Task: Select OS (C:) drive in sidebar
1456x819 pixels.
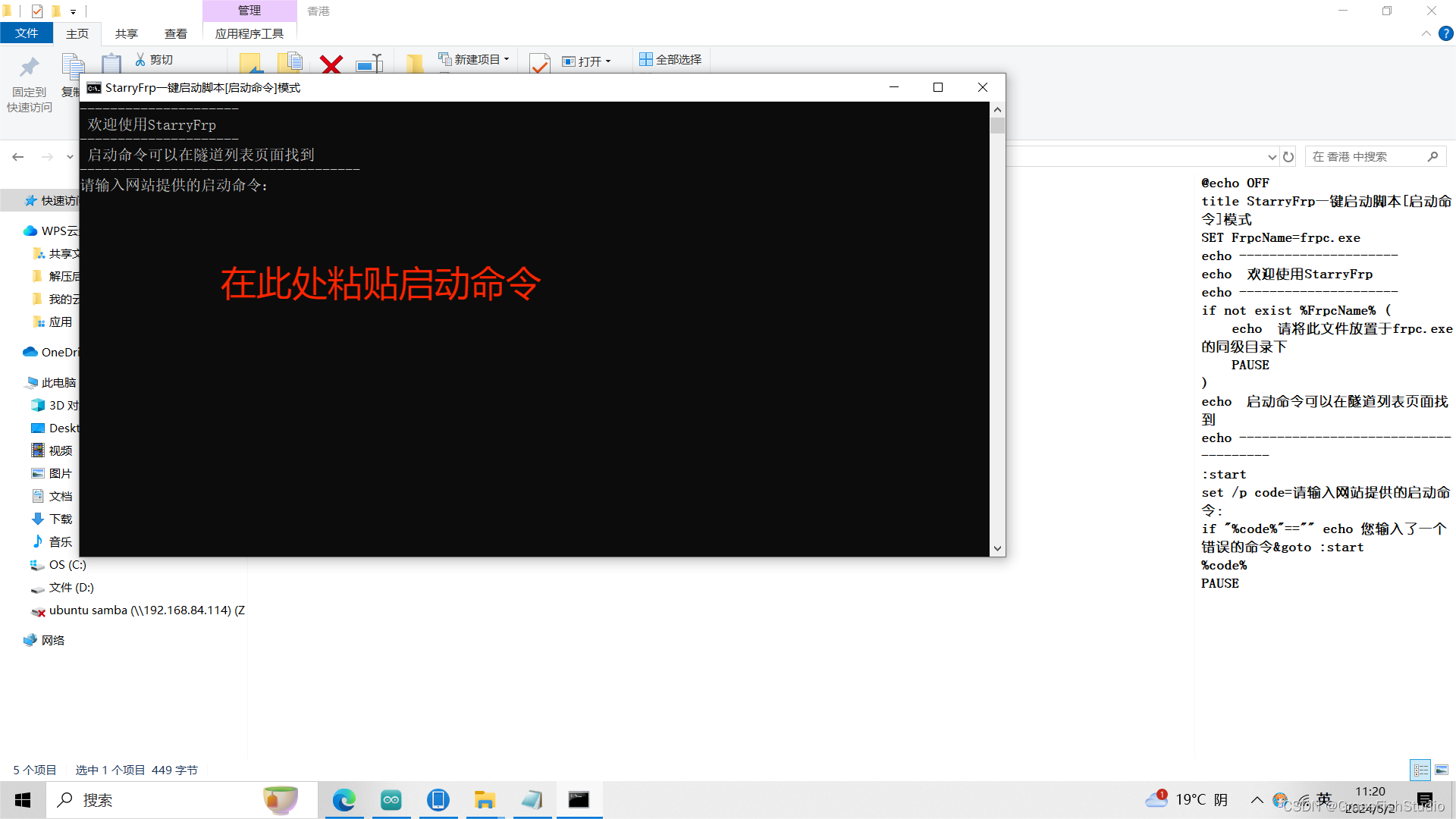Action: point(68,565)
